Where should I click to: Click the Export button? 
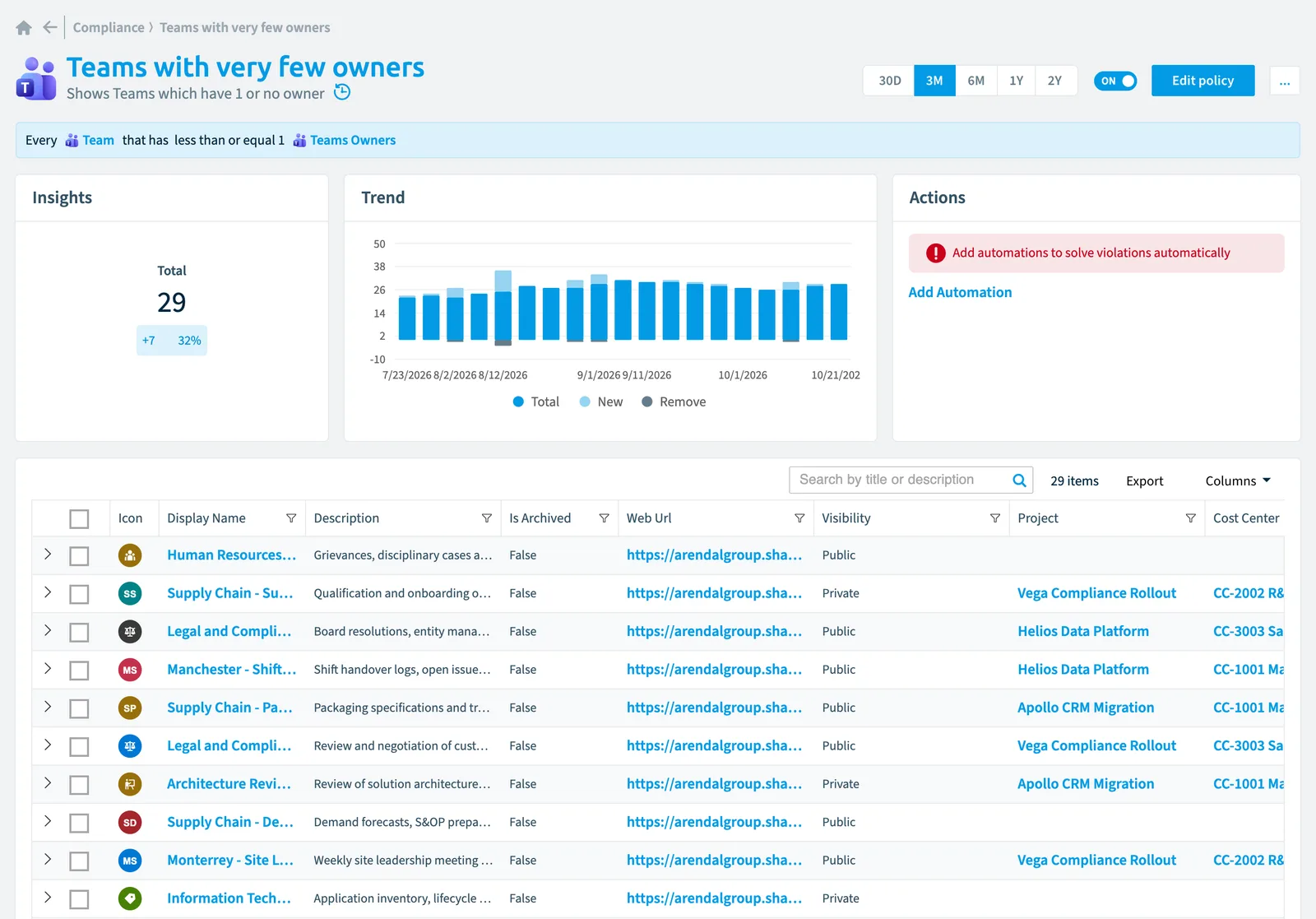pyautogui.click(x=1144, y=481)
